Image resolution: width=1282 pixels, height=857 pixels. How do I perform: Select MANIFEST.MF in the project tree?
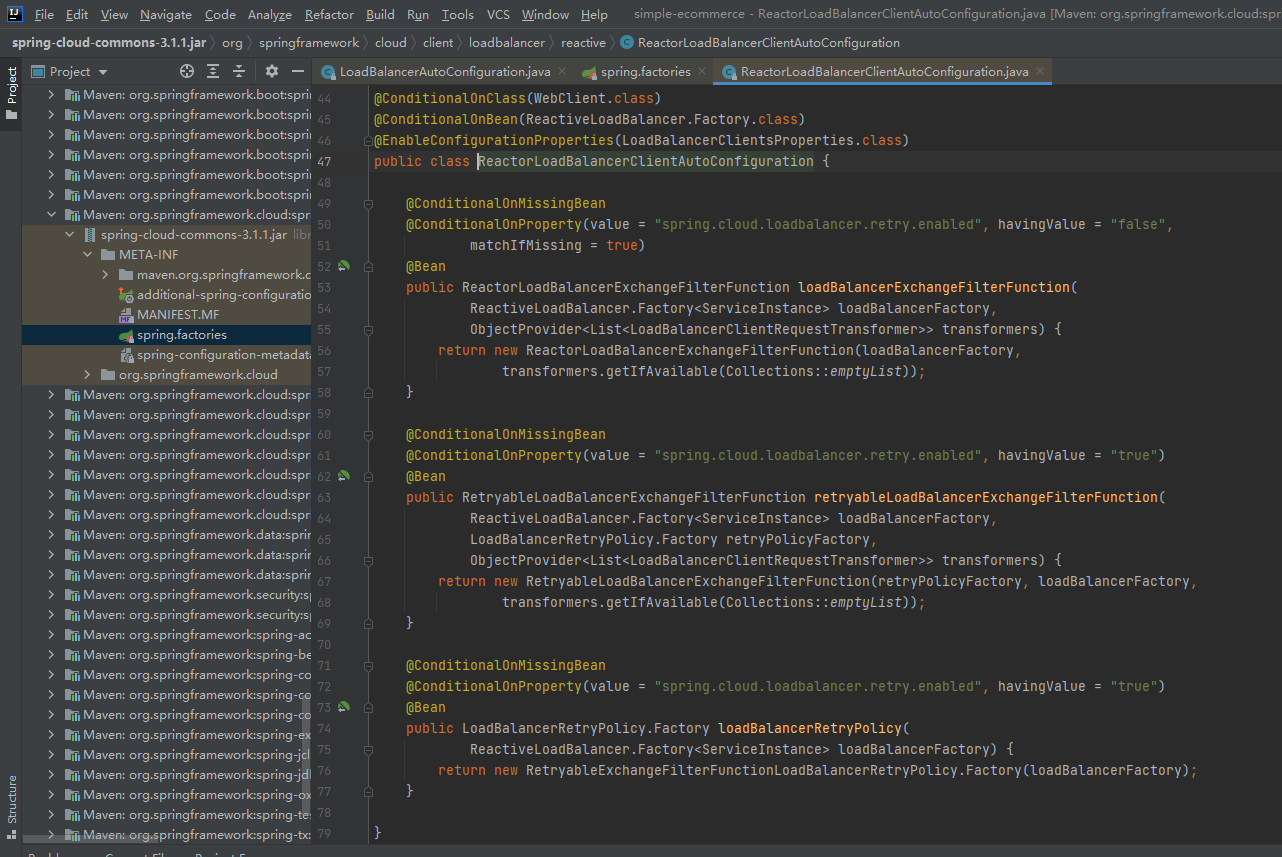[166, 315]
